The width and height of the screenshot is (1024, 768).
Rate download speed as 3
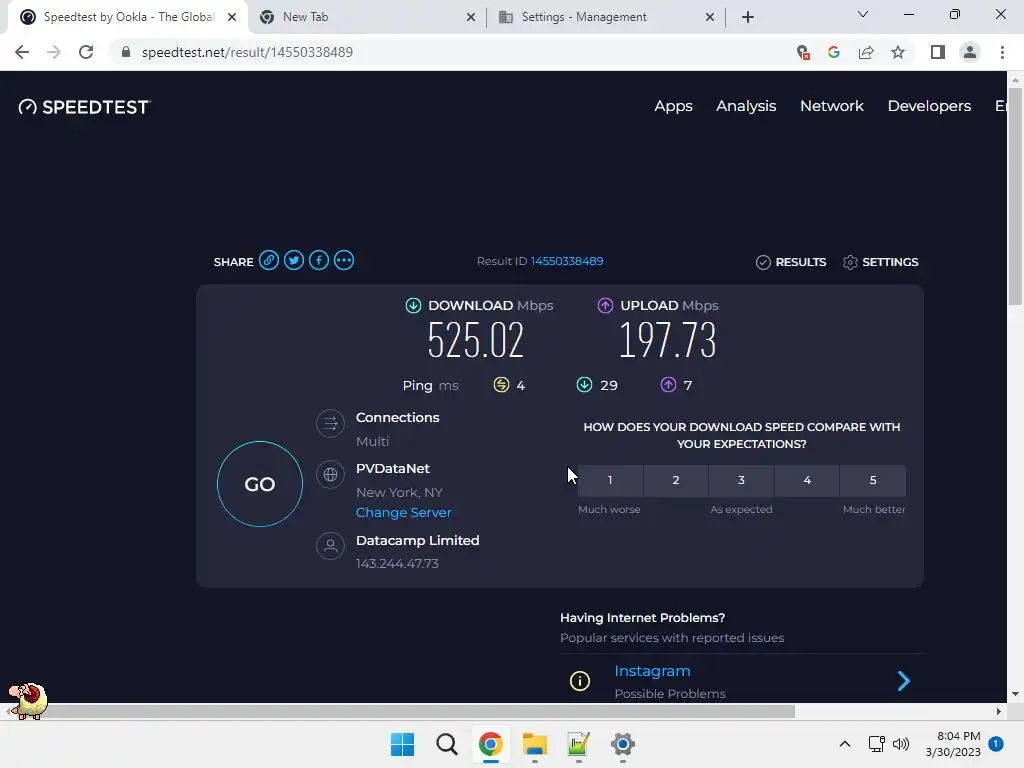pos(741,481)
